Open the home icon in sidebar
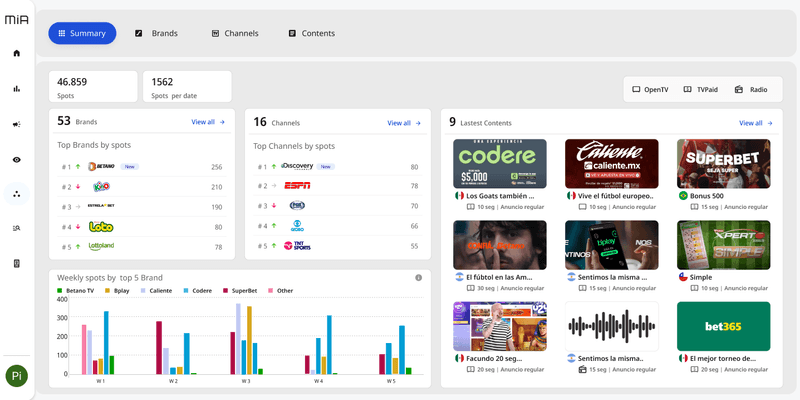800x400 pixels. [x=17, y=53]
